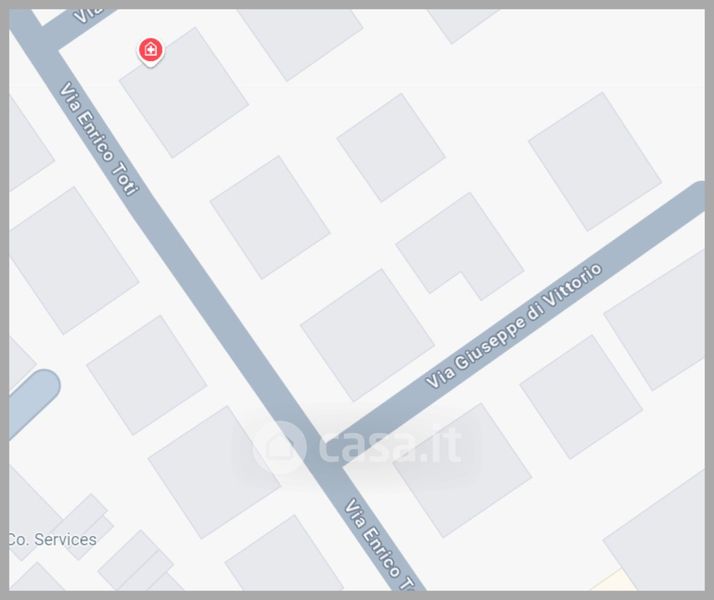Screen dimensions: 714x600
Task: Click the casa.it house icon in watermark
Action: (279, 447)
